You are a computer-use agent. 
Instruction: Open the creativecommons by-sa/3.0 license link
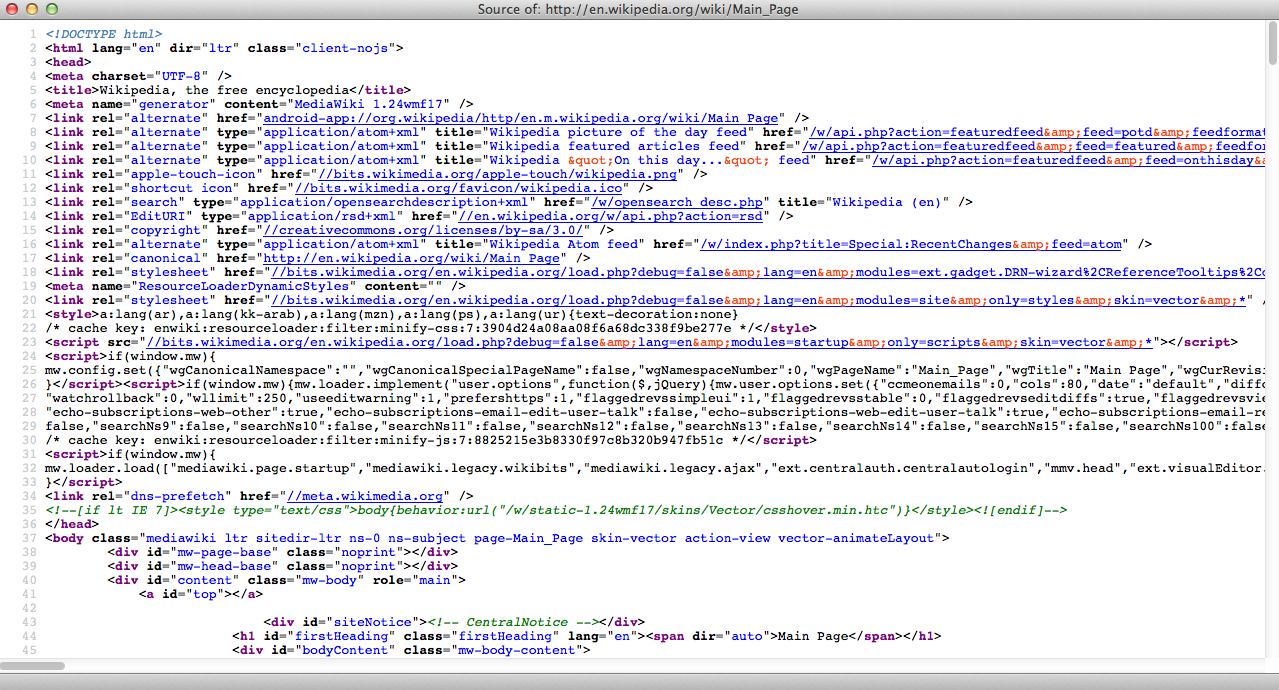click(x=421, y=230)
